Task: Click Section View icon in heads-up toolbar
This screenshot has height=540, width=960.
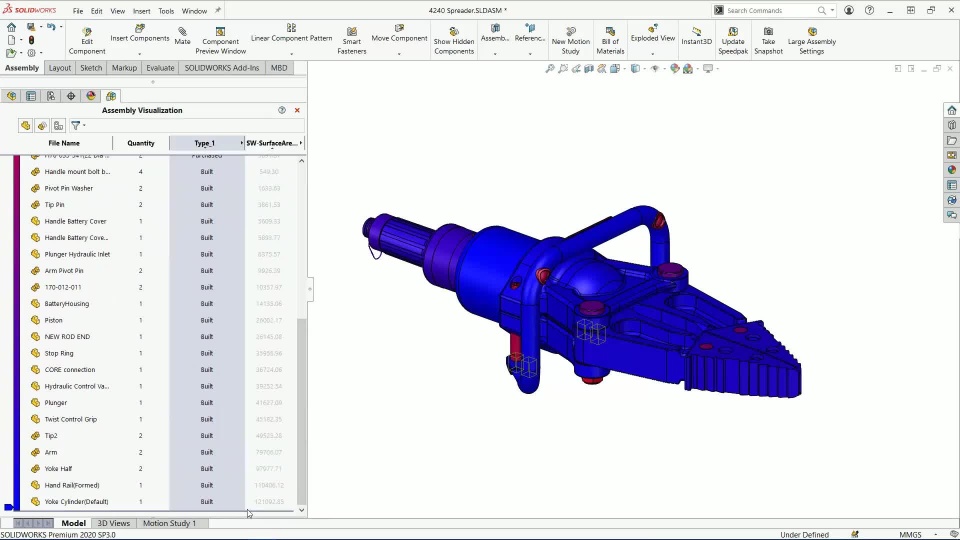Action: point(589,69)
